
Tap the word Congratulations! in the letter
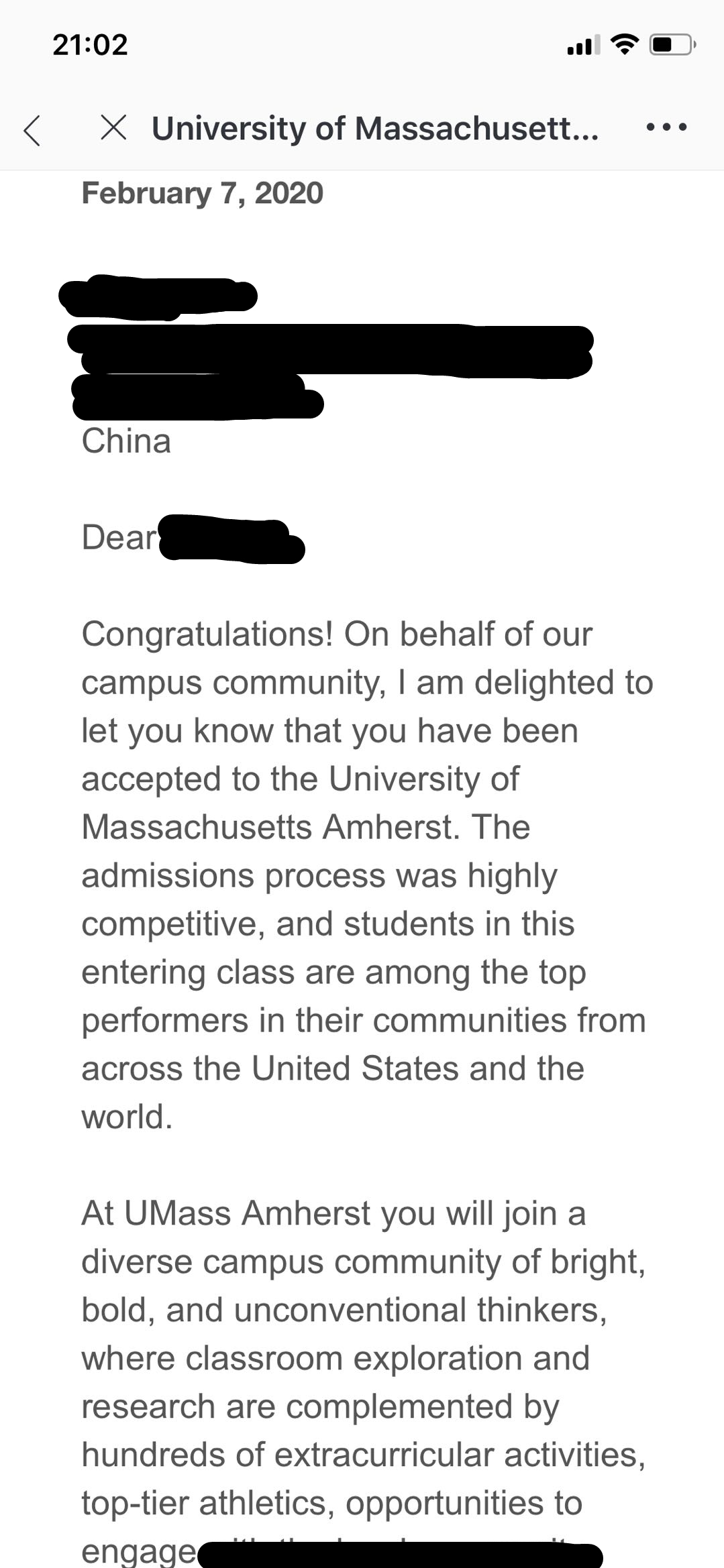pos(207,634)
